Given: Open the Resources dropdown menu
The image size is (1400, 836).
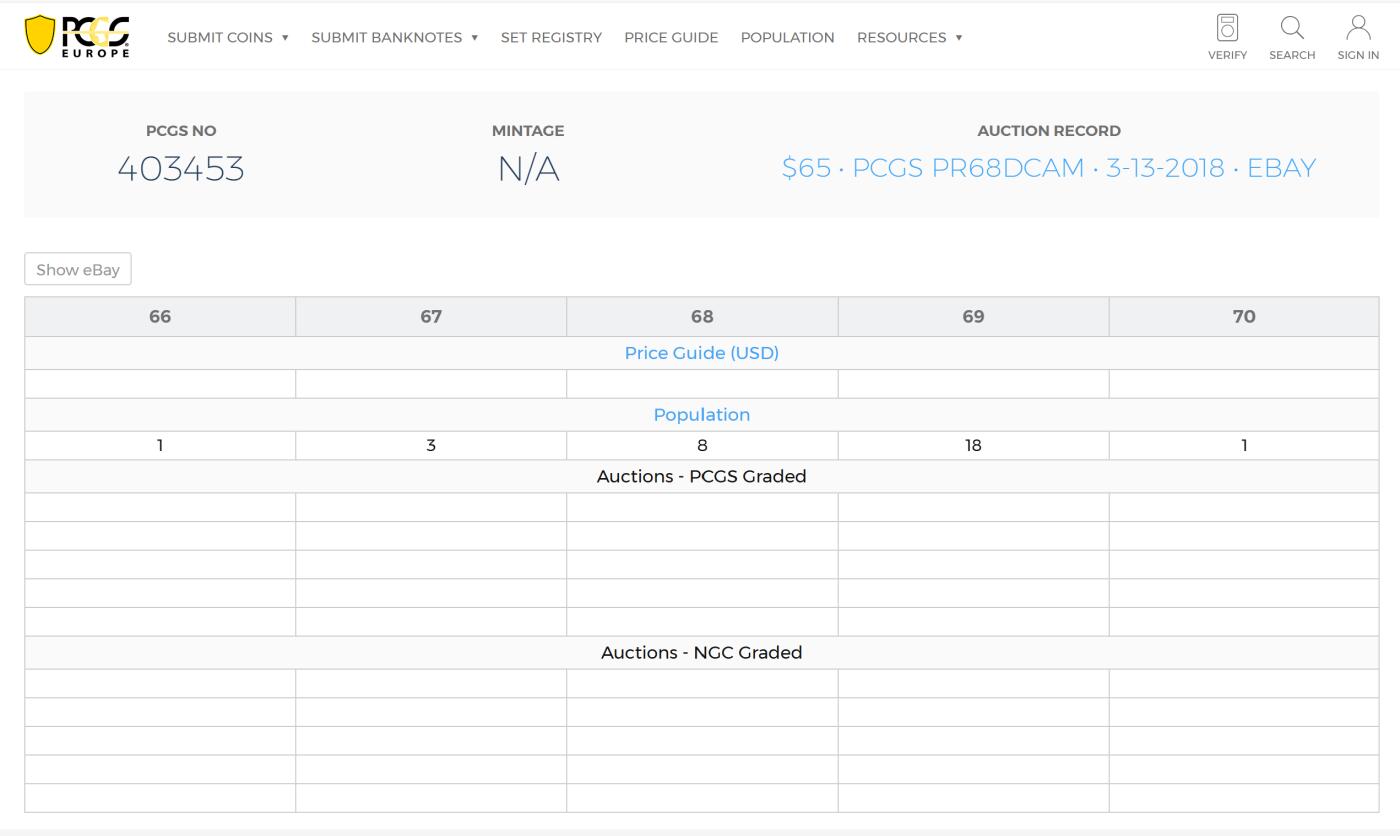Looking at the screenshot, I should coord(909,37).
